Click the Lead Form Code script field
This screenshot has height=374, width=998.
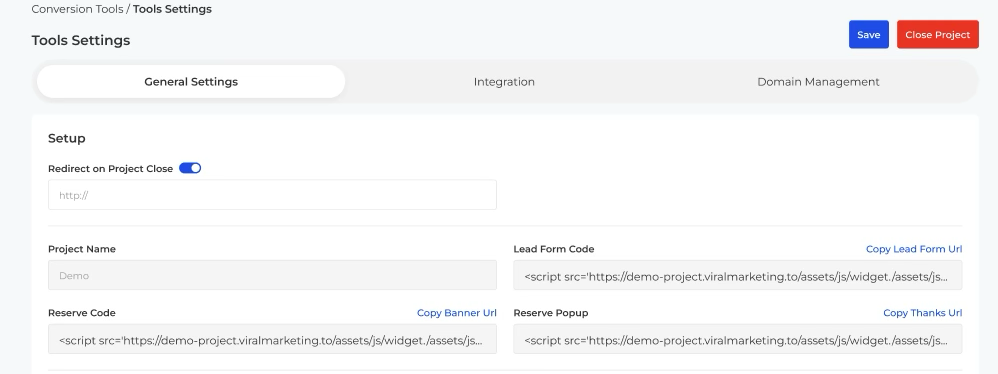coord(738,275)
